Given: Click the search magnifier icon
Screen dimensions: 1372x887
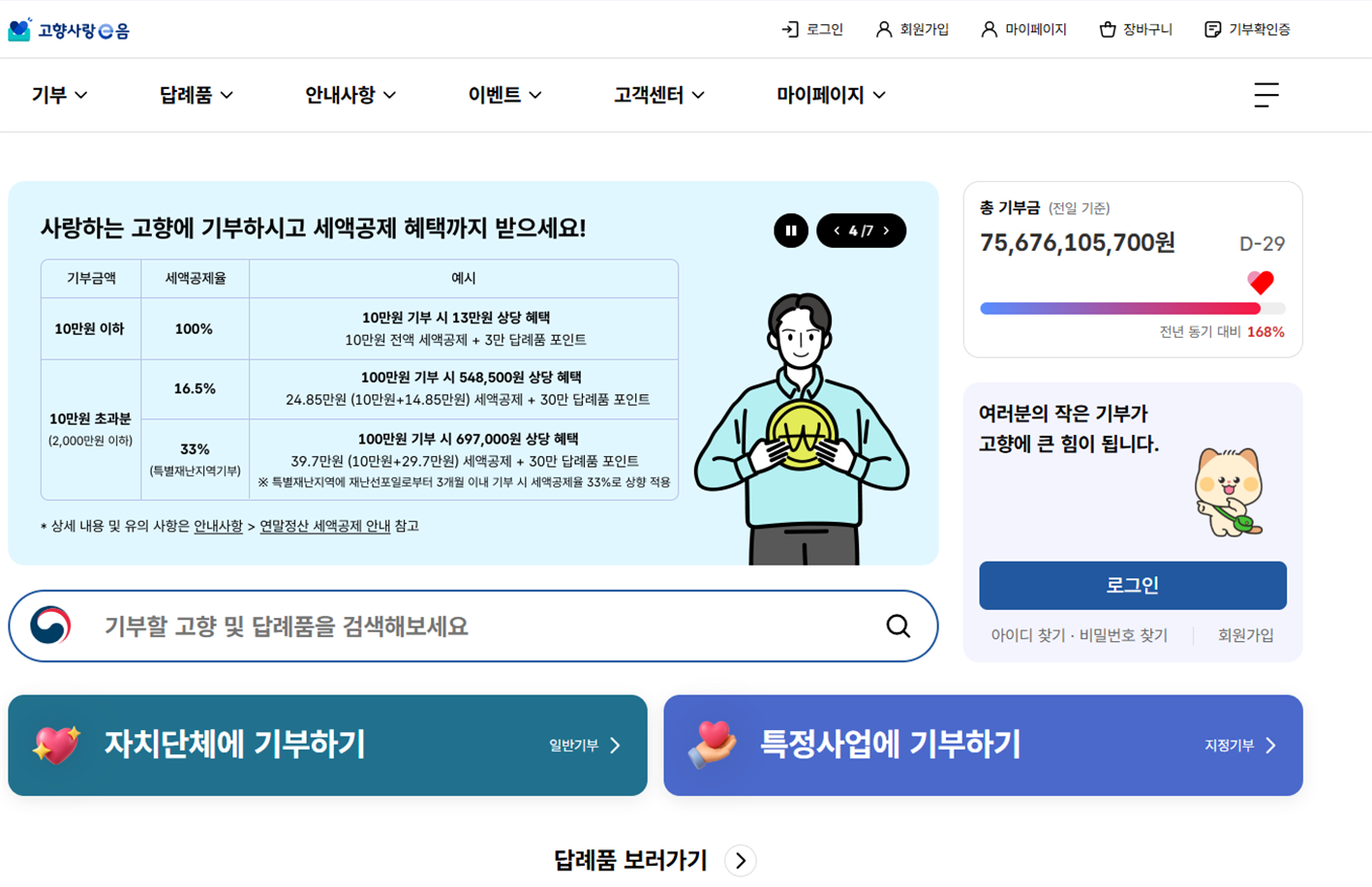Looking at the screenshot, I should click(899, 627).
